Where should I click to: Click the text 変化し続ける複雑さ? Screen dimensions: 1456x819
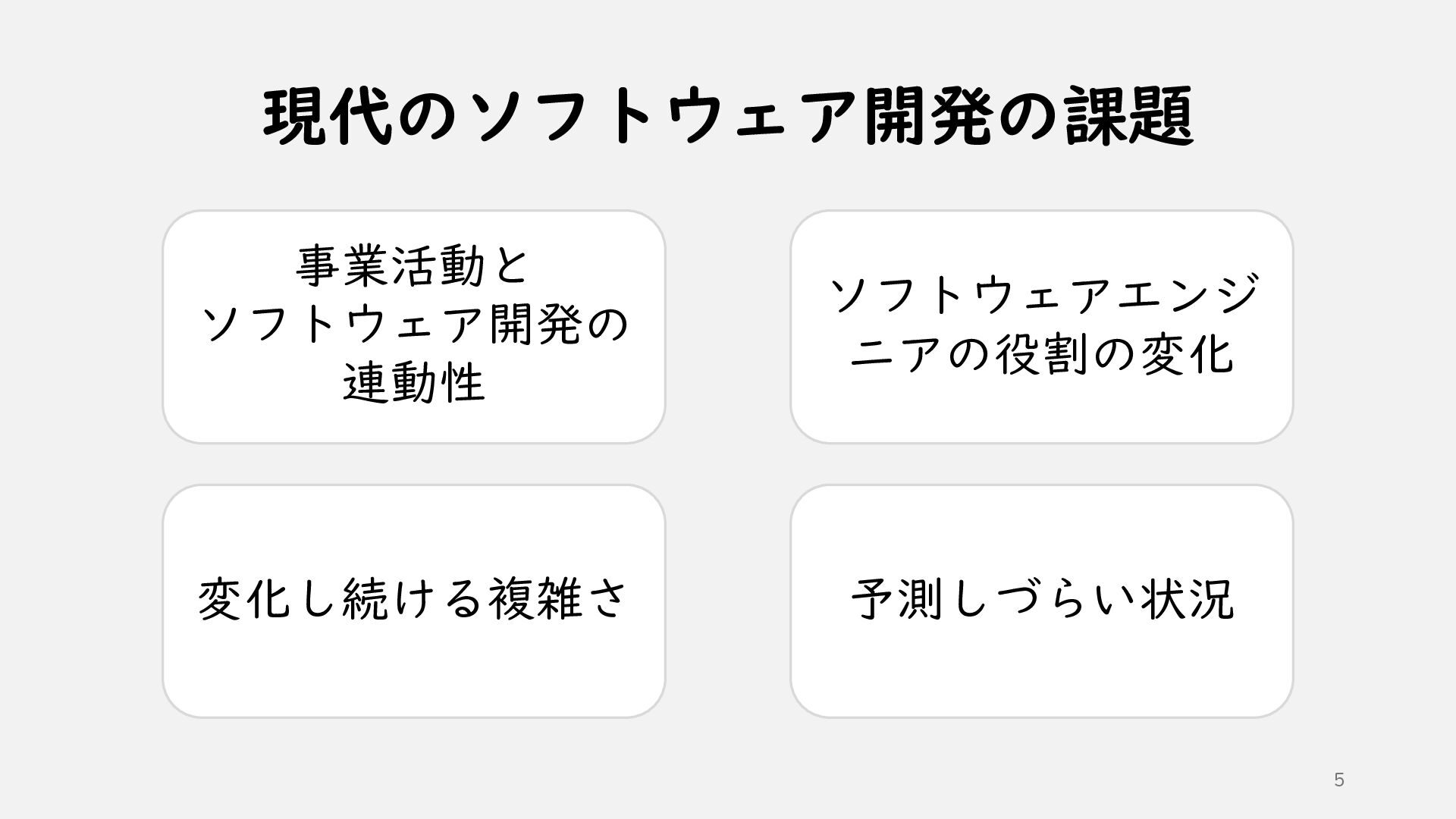pyautogui.click(x=413, y=599)
